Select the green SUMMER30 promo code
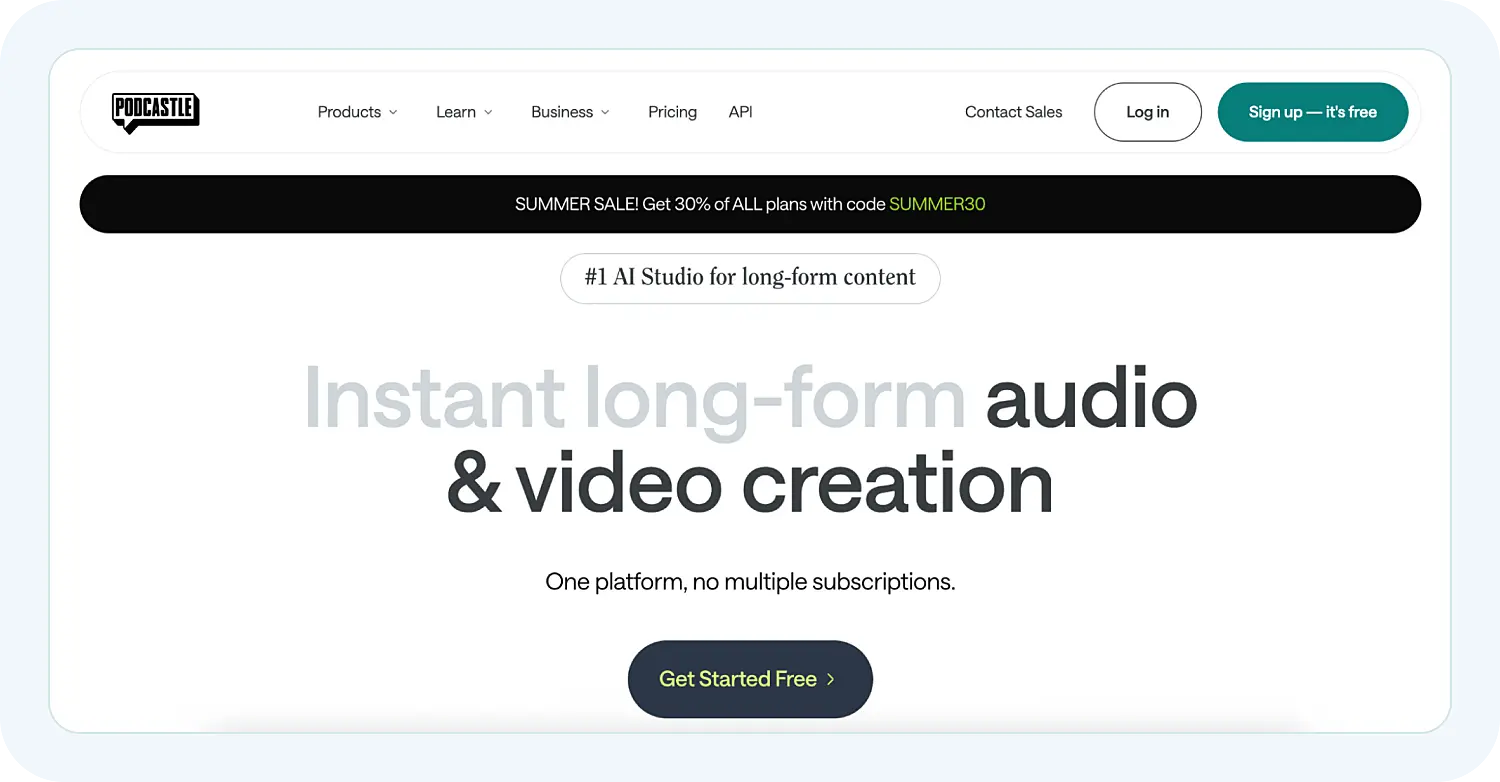Screen dimensions: 1500x782 (937, 204)
